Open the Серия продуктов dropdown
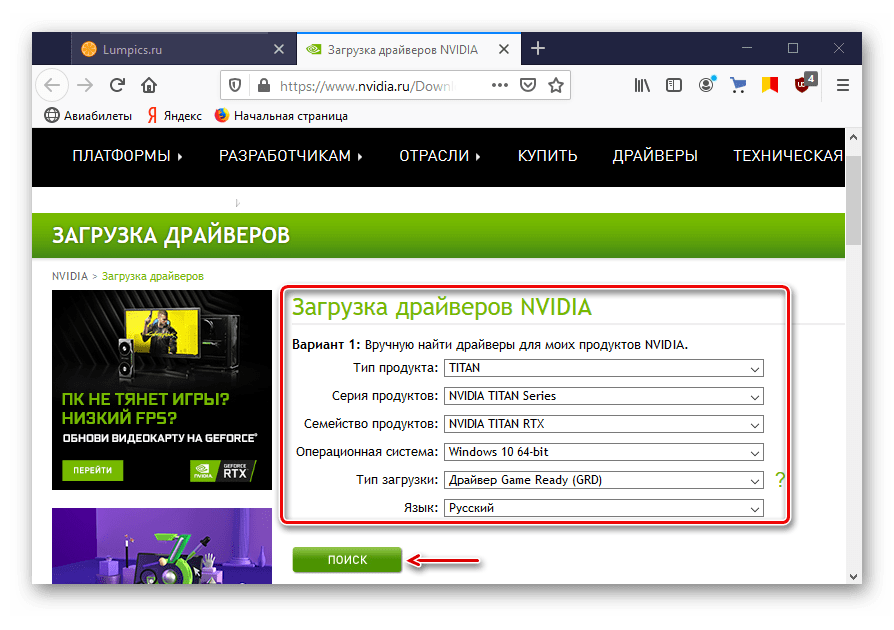 coord(603,396)
